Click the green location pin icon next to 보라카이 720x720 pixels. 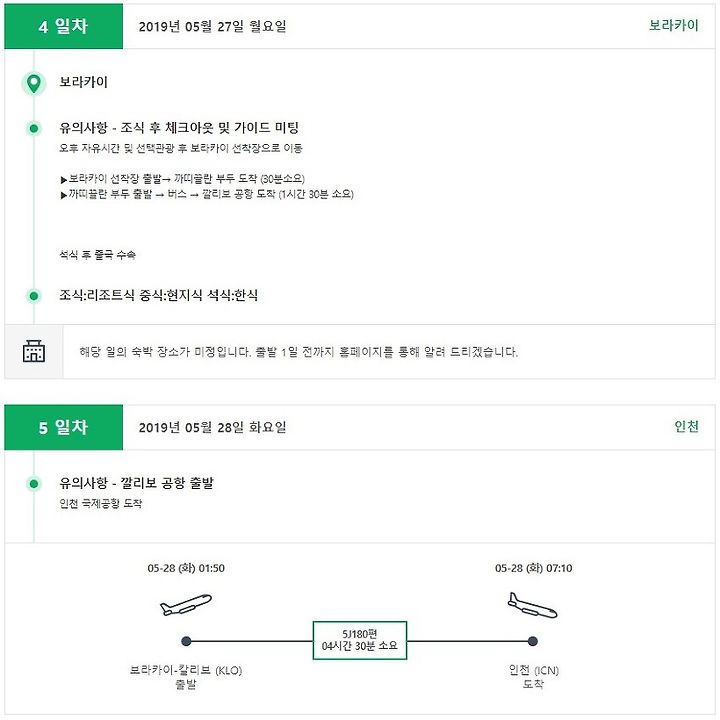pyautogui.click(x=34, y=84)
